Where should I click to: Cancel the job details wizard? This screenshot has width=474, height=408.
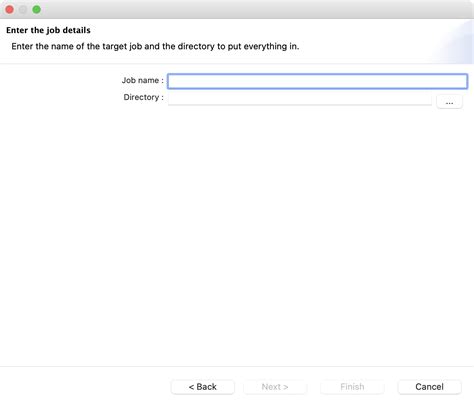point(429,387)
